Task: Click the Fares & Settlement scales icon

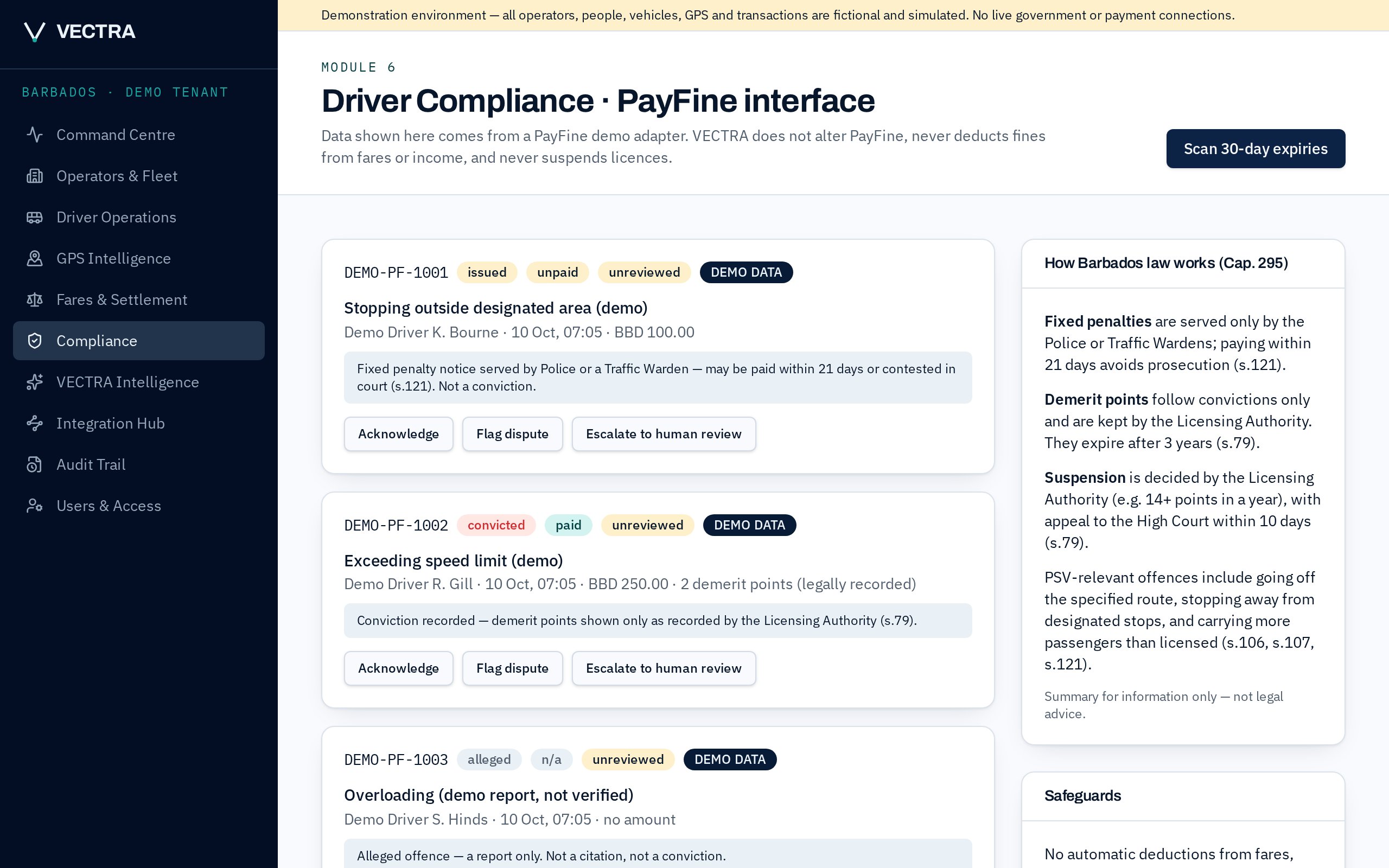Action: pyautogui.click(x=34, y=300)
